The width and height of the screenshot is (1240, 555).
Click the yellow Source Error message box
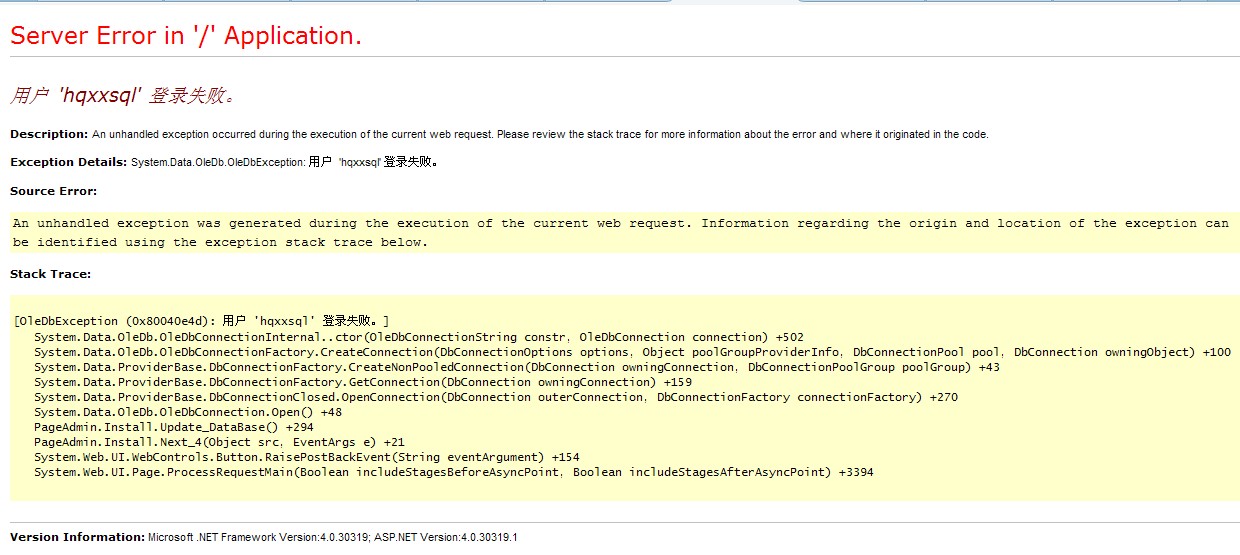(x=620, y=233)
